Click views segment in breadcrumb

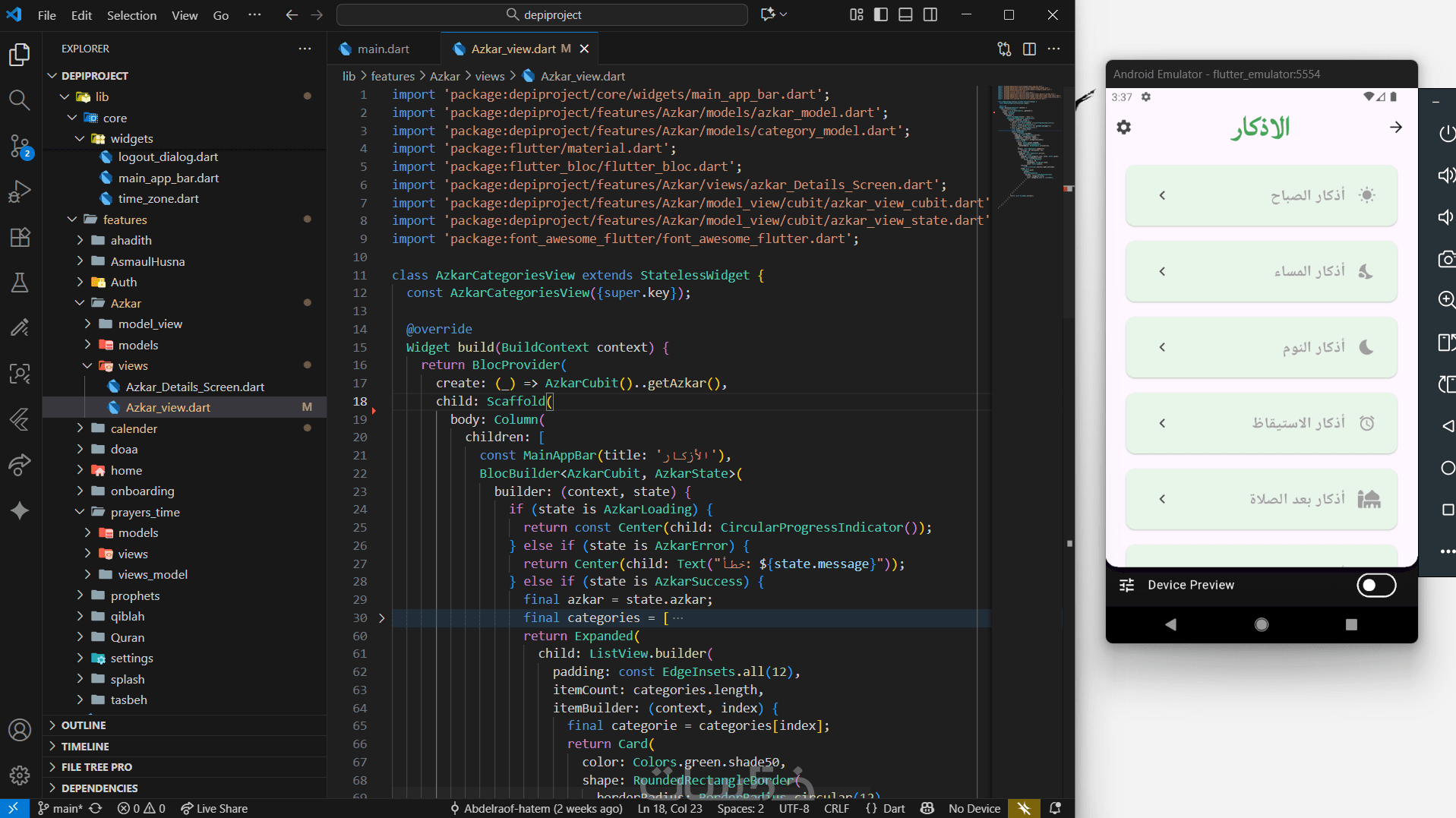490,76
